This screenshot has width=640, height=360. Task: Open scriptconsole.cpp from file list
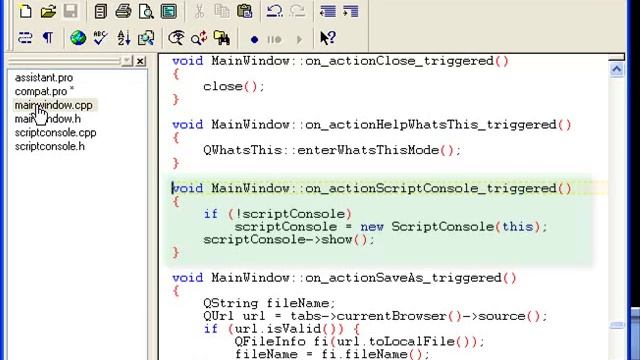[56, 133]
